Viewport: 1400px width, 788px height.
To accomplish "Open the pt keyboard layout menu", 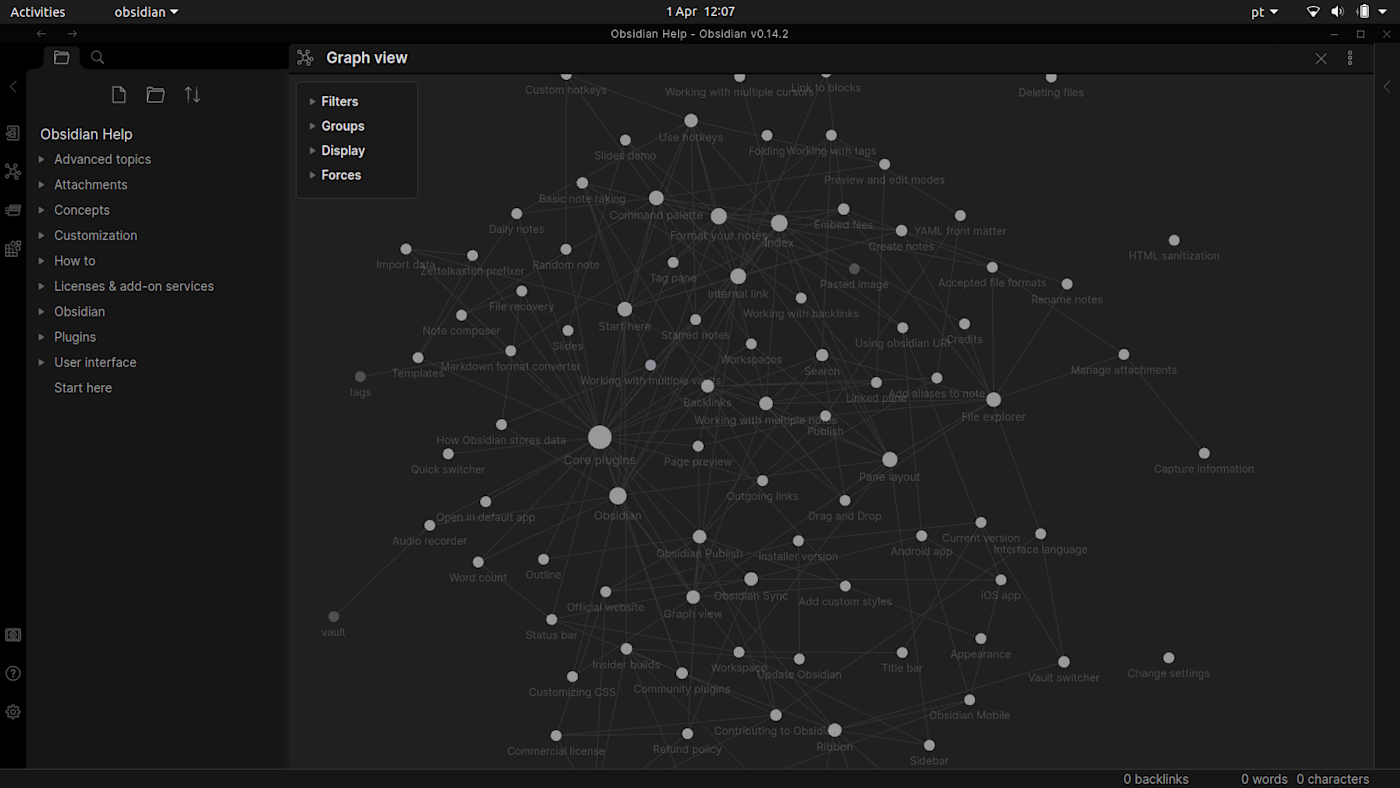I will 1264,12.
